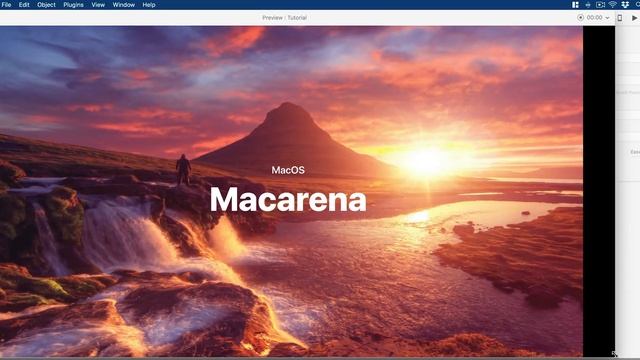The image size is (640, 360).
Task: Click the screen recording camera menu bar icon
Action: 600,5
